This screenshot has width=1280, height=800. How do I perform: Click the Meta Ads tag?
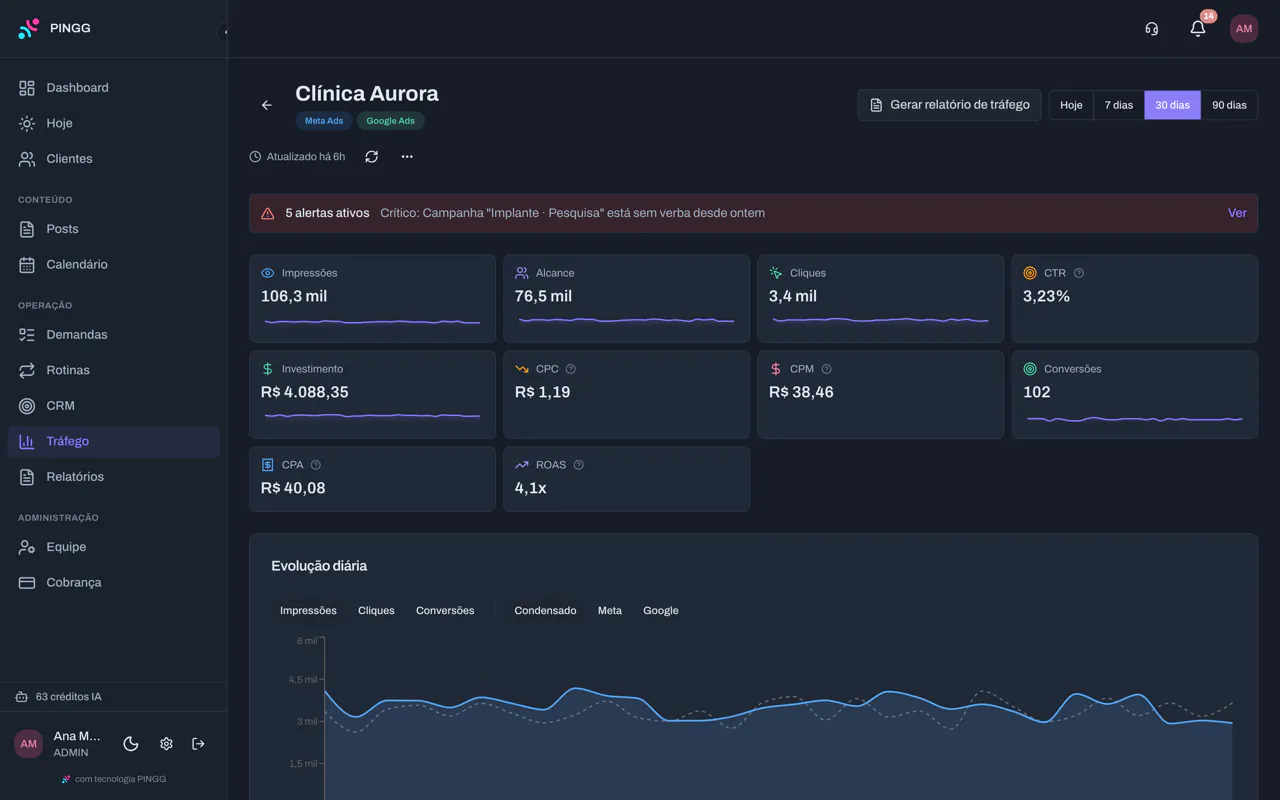(x=324, y=121)
